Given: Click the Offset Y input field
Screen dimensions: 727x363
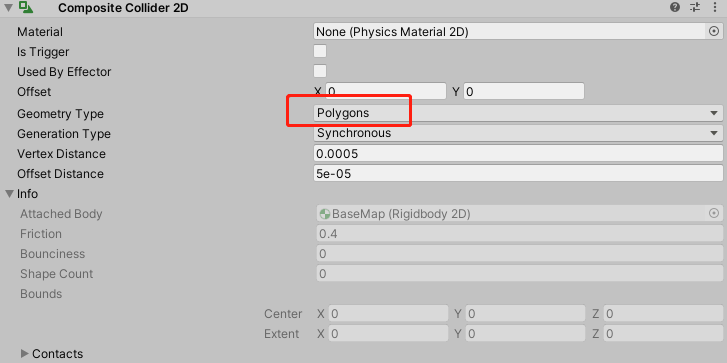Looking at the screenshot, I should [x=523, y=91].
